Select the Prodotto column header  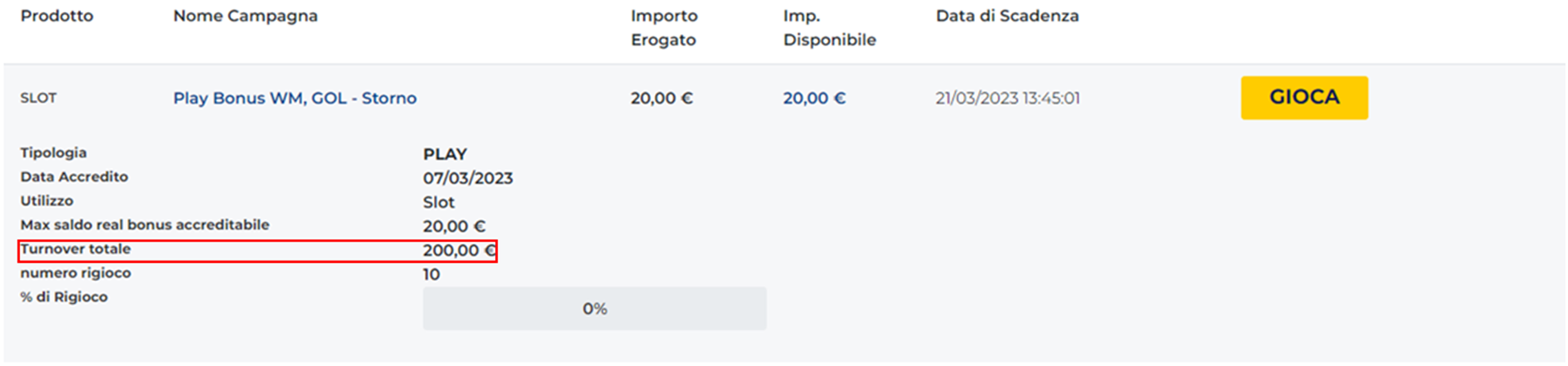click(56, 16)
